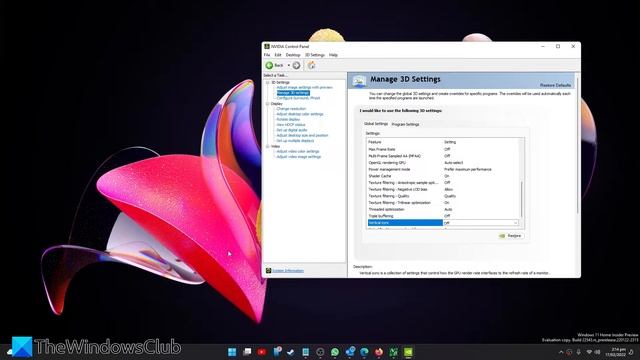Click the NVIDIA icon in the taskbar
This screenshot has height=360, width=640.
(x=408, y=352)
